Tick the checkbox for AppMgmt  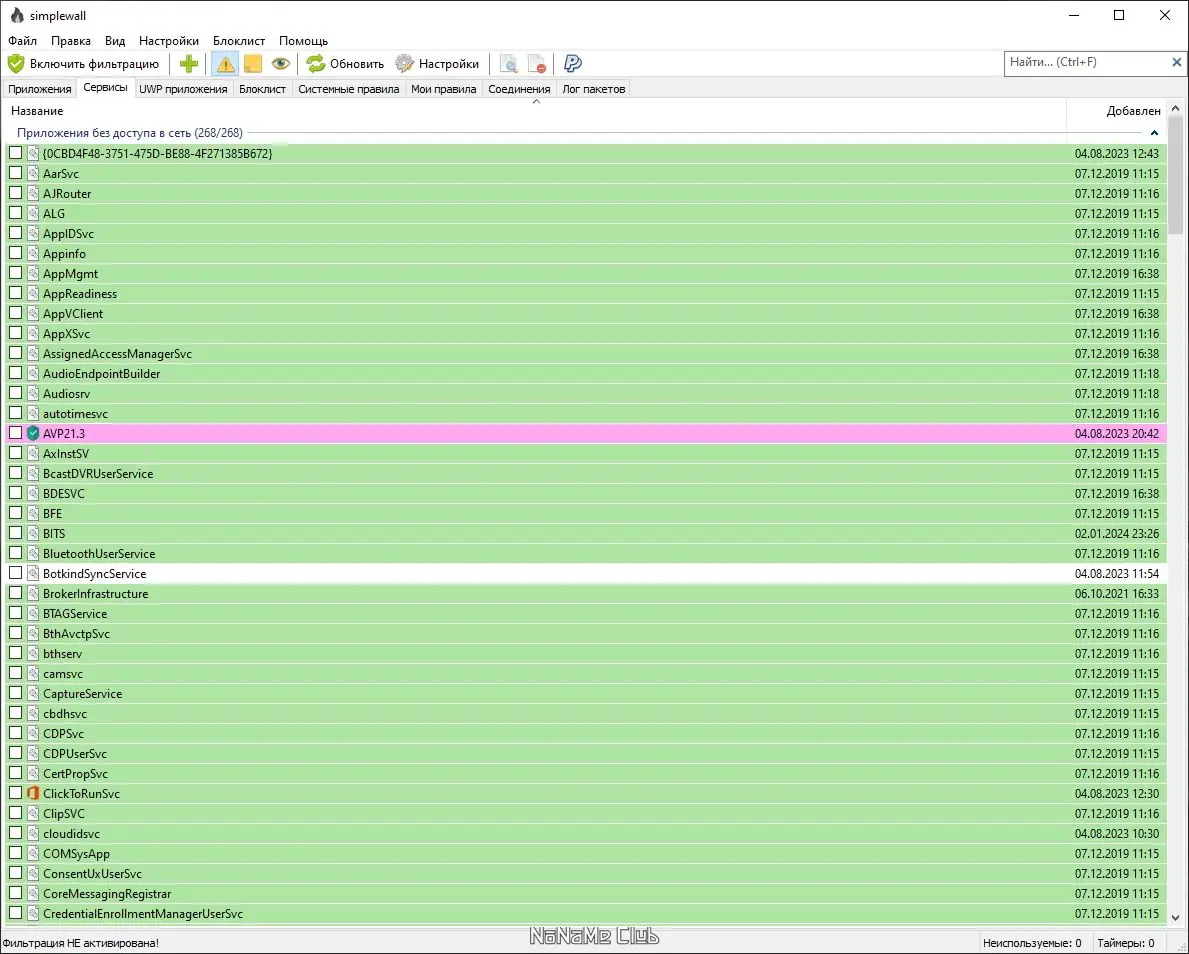tap(15, 273)
